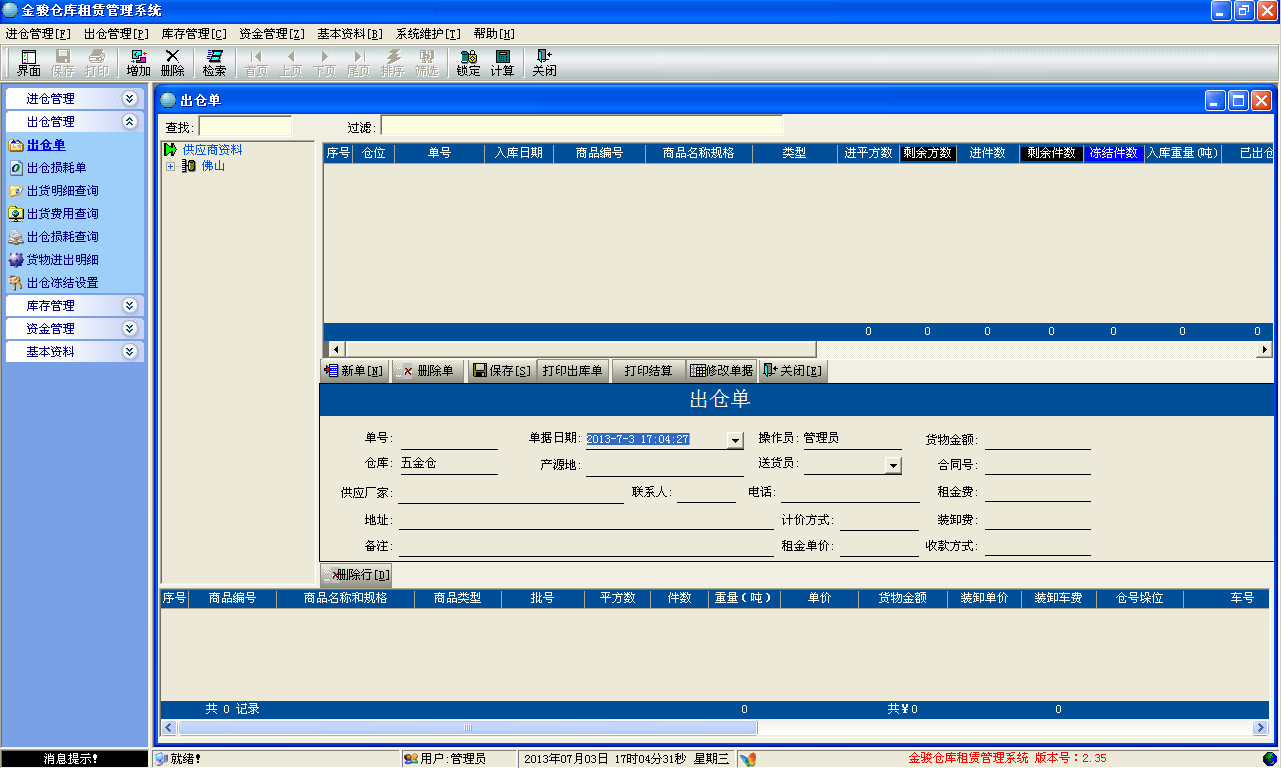Expand the 佛山 tree node

(x=170, y=166)
